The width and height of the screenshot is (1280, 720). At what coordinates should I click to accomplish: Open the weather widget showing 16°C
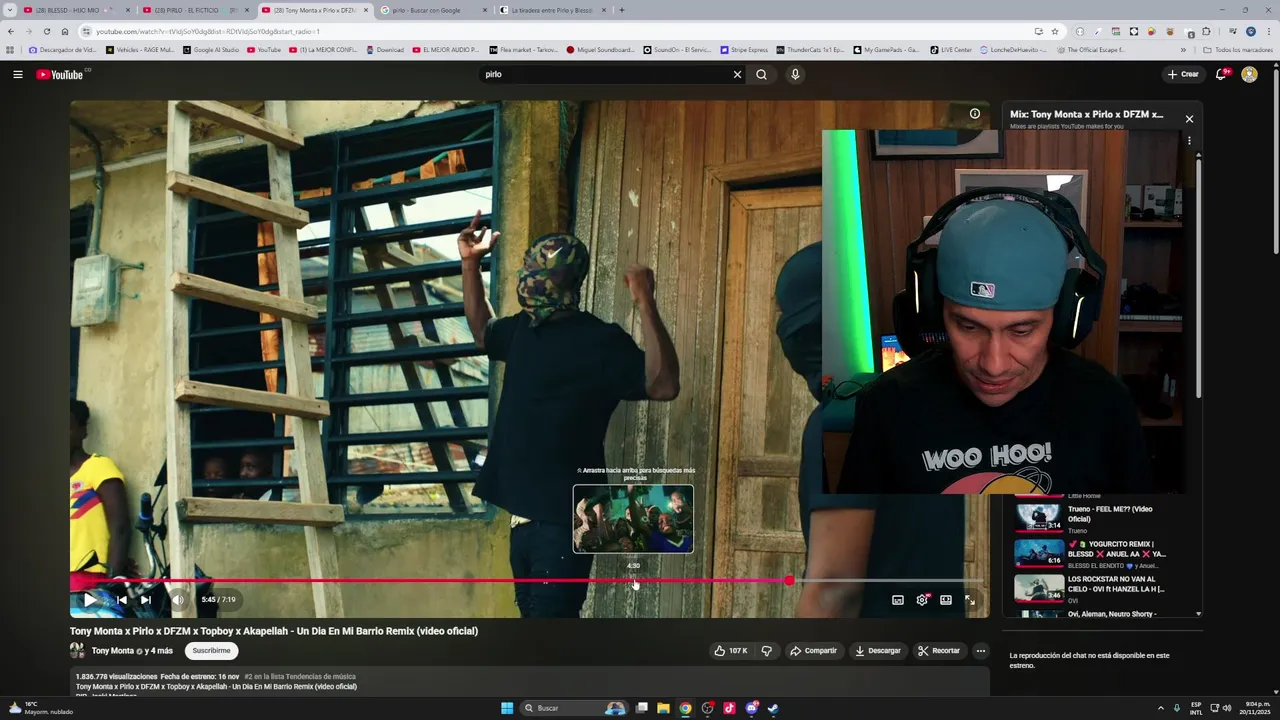tap(40, 708)
